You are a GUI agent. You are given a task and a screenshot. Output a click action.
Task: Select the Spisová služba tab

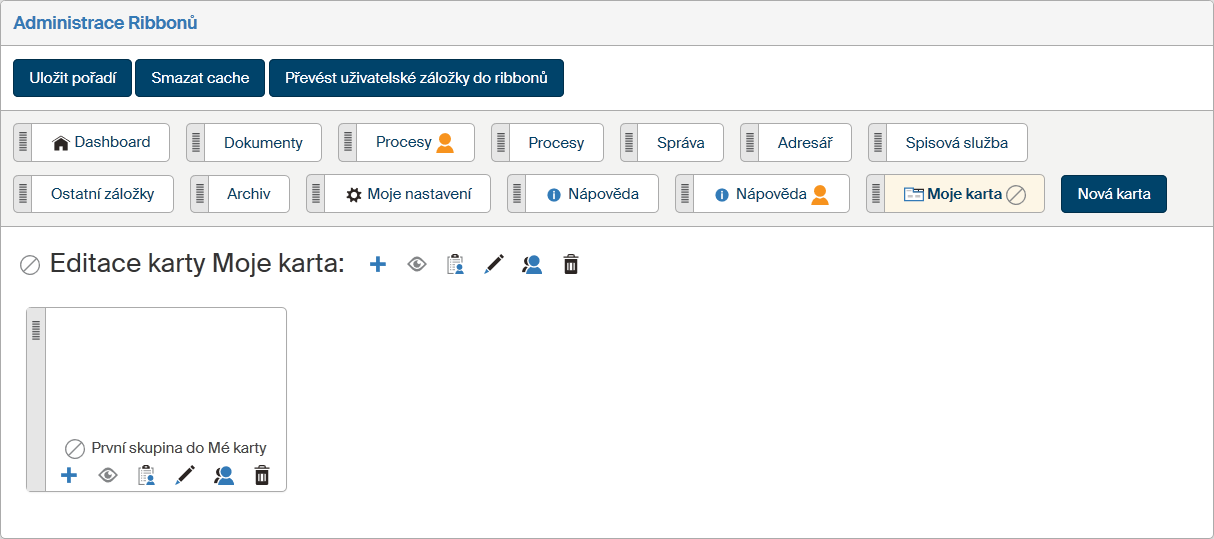pos(956,142)
